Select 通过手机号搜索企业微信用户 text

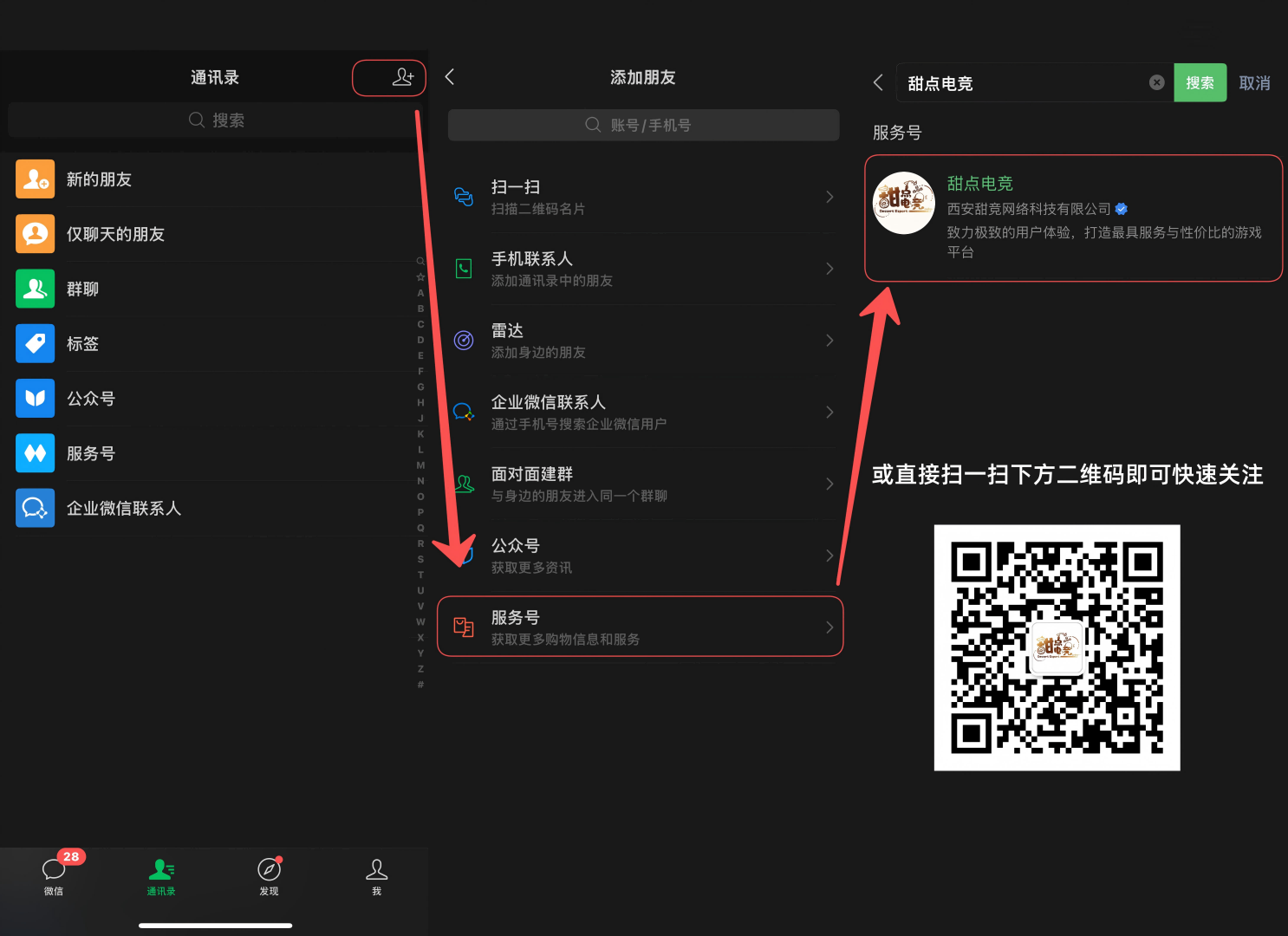[579, 424]
